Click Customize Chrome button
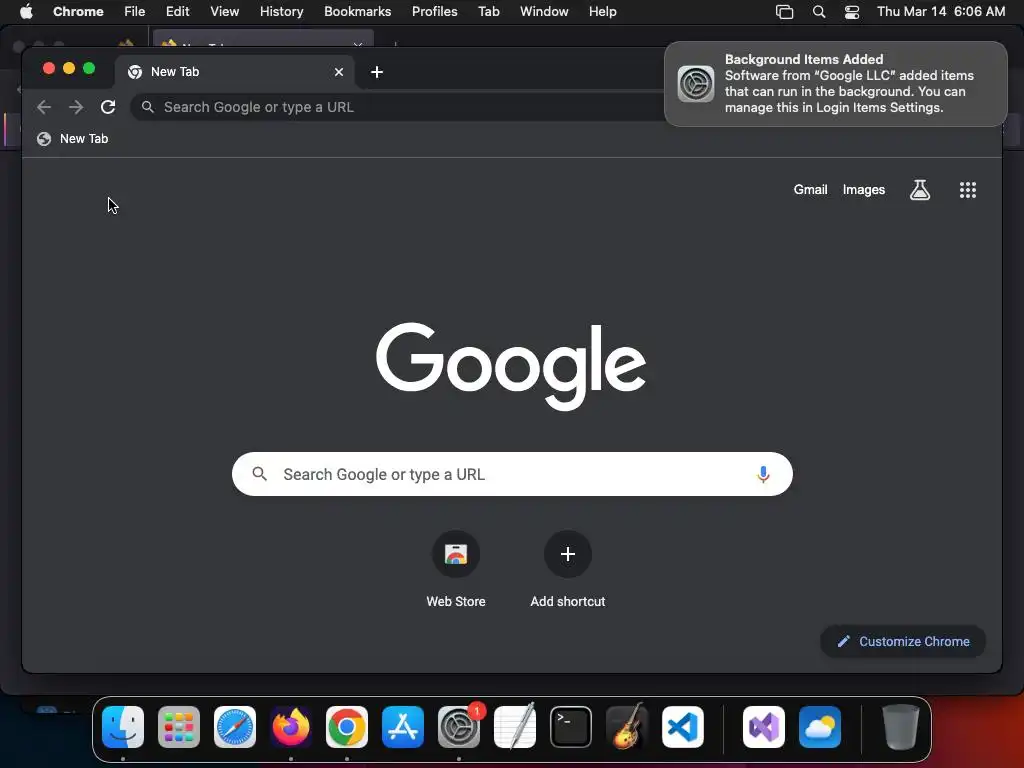The image size is (1024, 768). pos(903,641)
